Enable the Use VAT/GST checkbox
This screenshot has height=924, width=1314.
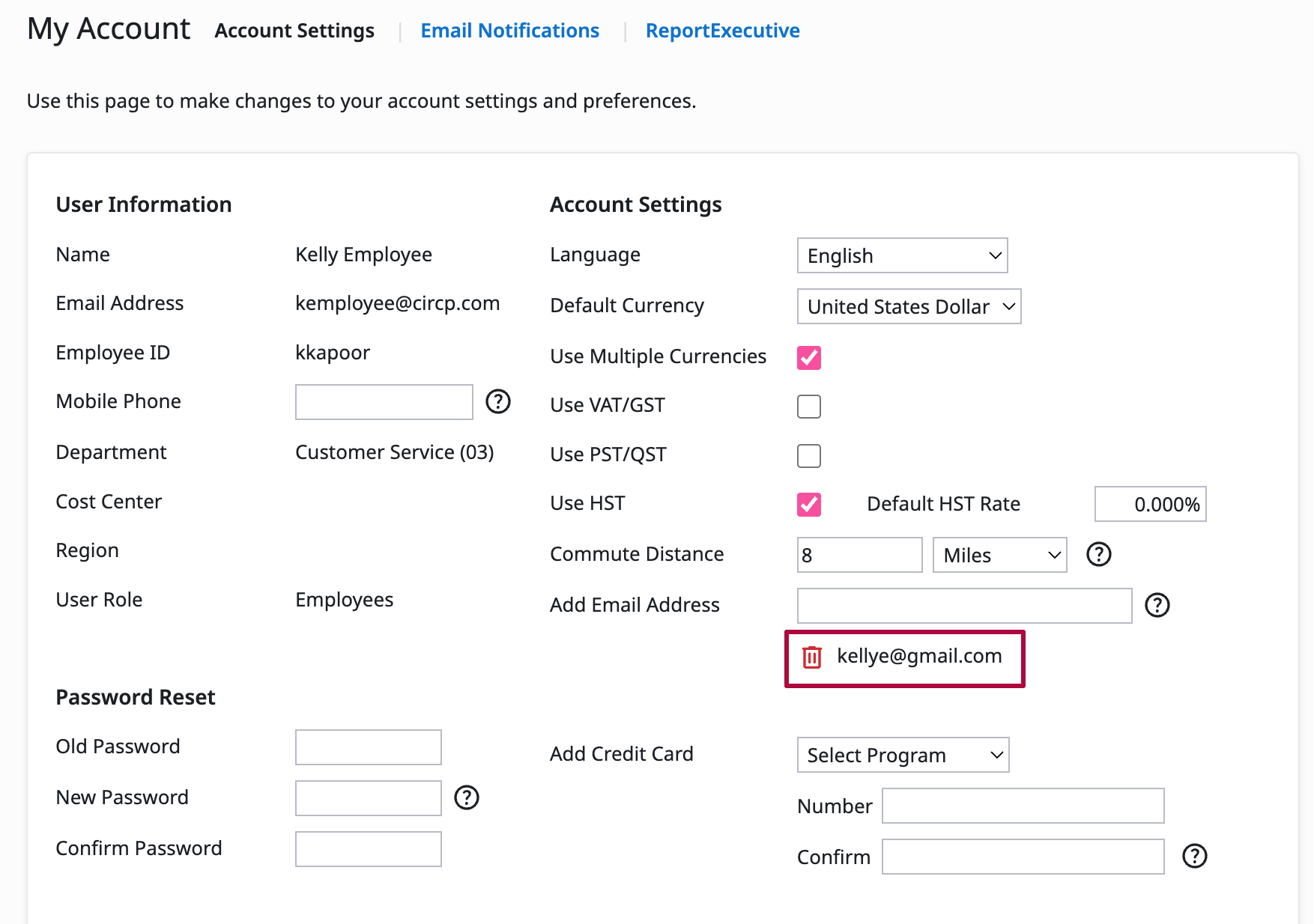click(x=809, y=407)
